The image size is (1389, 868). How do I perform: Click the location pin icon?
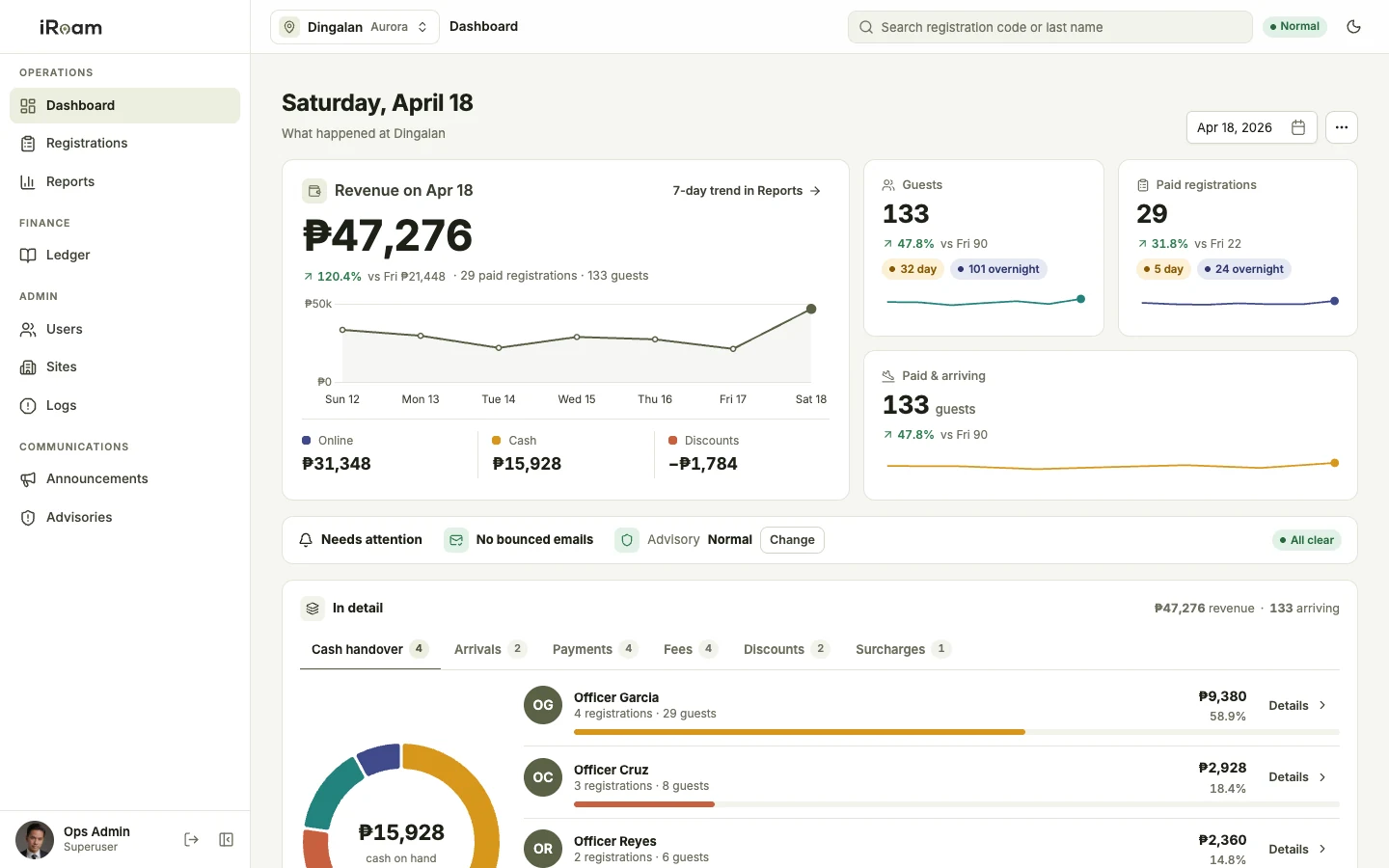[289, 27]
